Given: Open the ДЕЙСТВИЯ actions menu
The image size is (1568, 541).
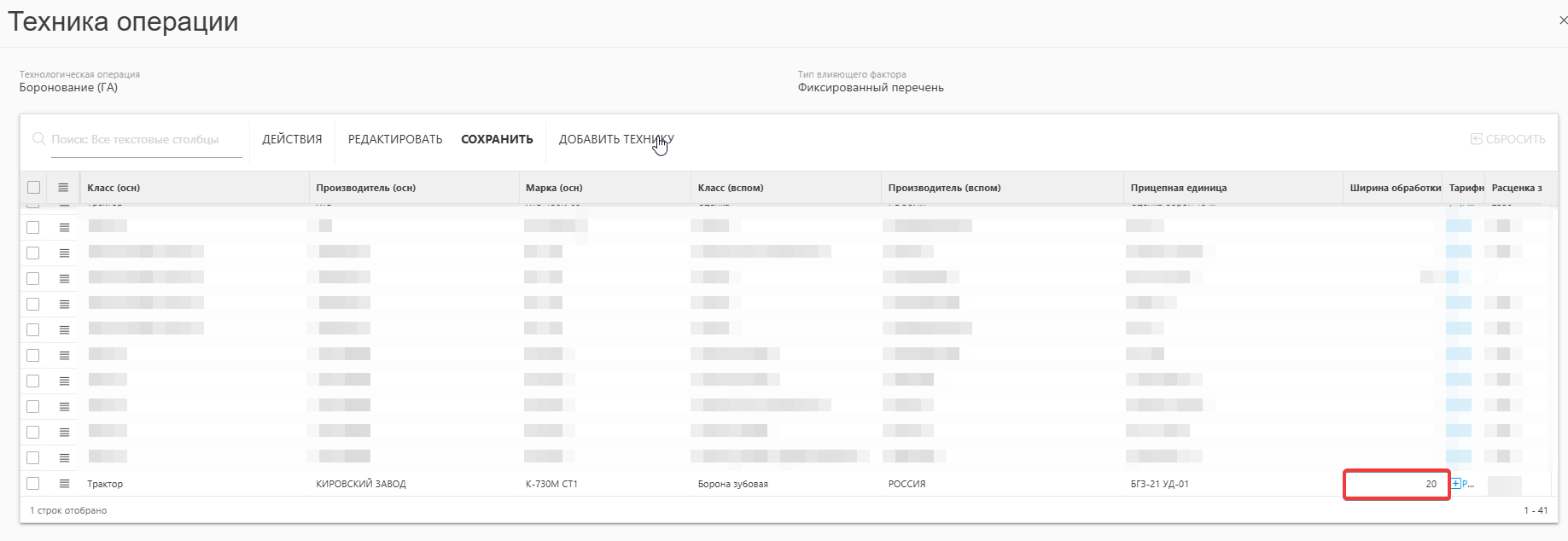Looking at the screenshot, I should tap(292, 139).
